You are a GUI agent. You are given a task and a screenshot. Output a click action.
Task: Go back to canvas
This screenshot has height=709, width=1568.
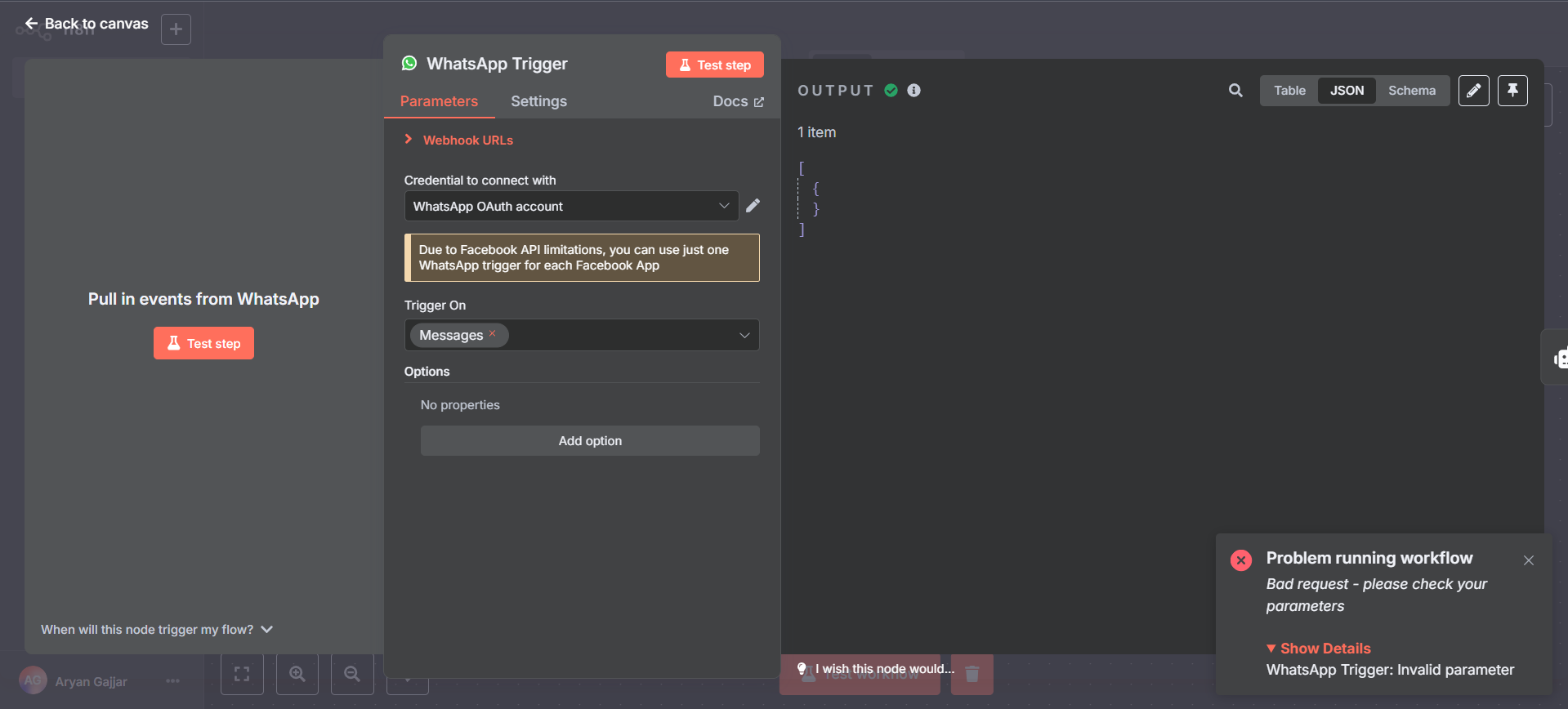point(87,24)
